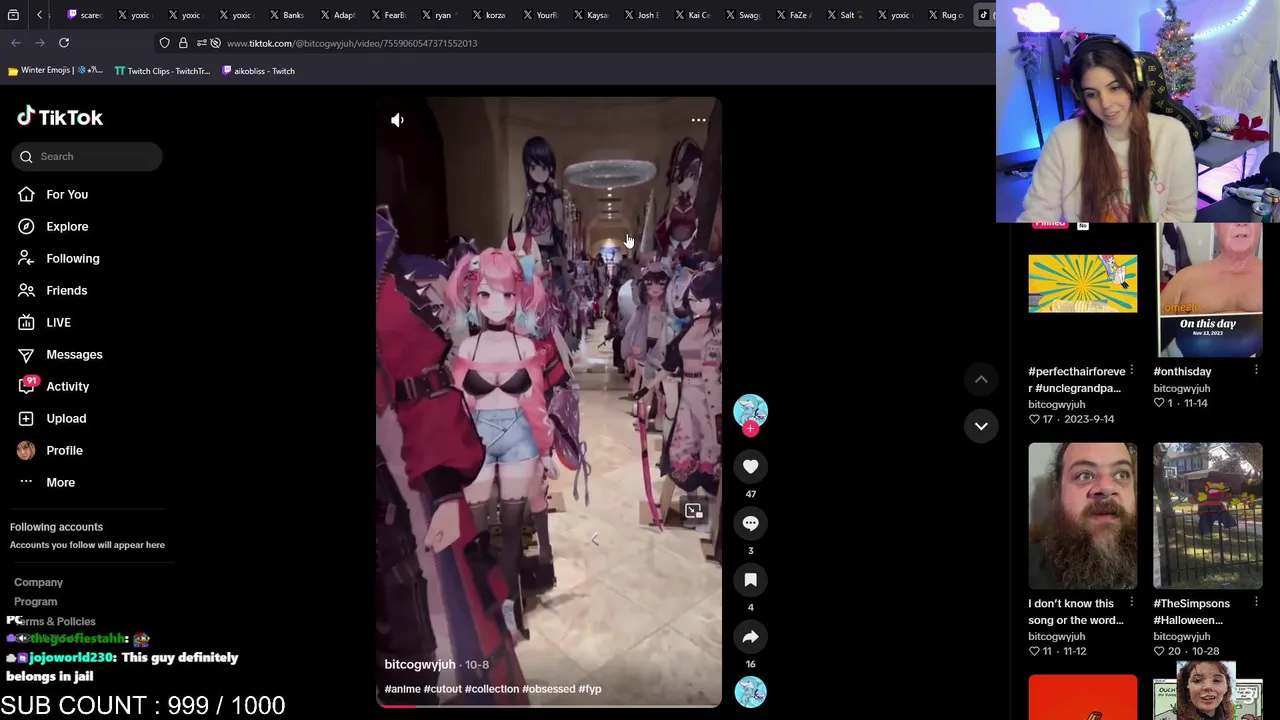Open the padlock site info icon
The width and height of the screenshot is (1280, 720).
coord(183,43)
